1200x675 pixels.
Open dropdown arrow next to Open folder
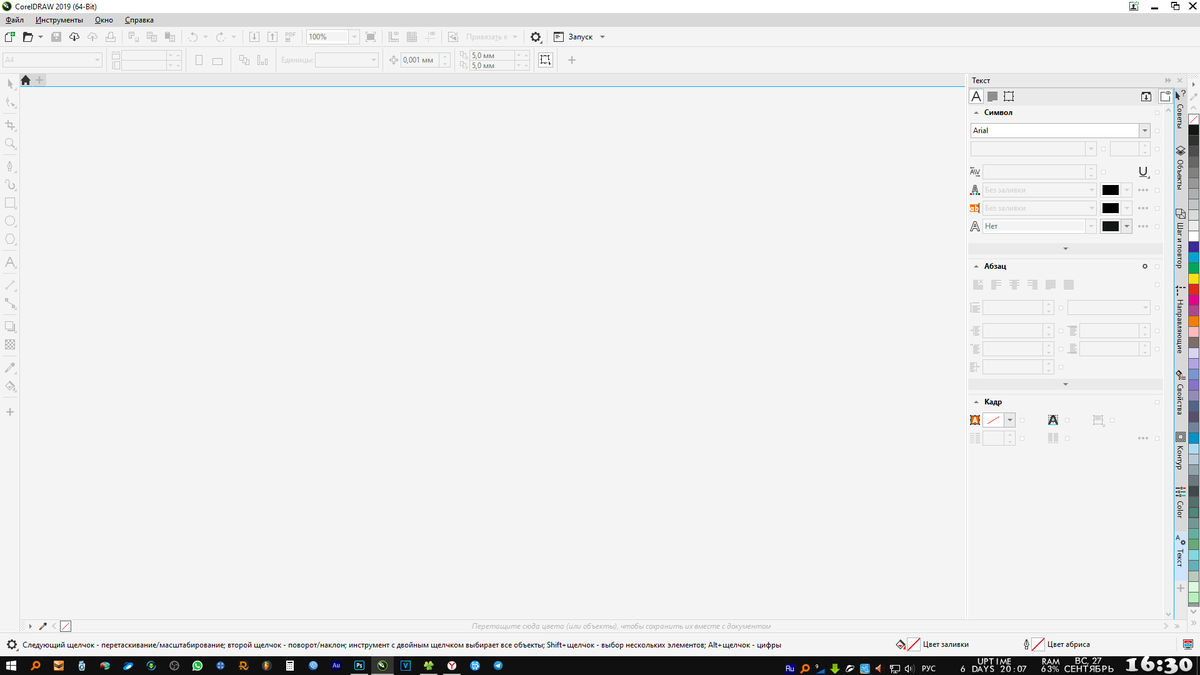pos(41,37)
